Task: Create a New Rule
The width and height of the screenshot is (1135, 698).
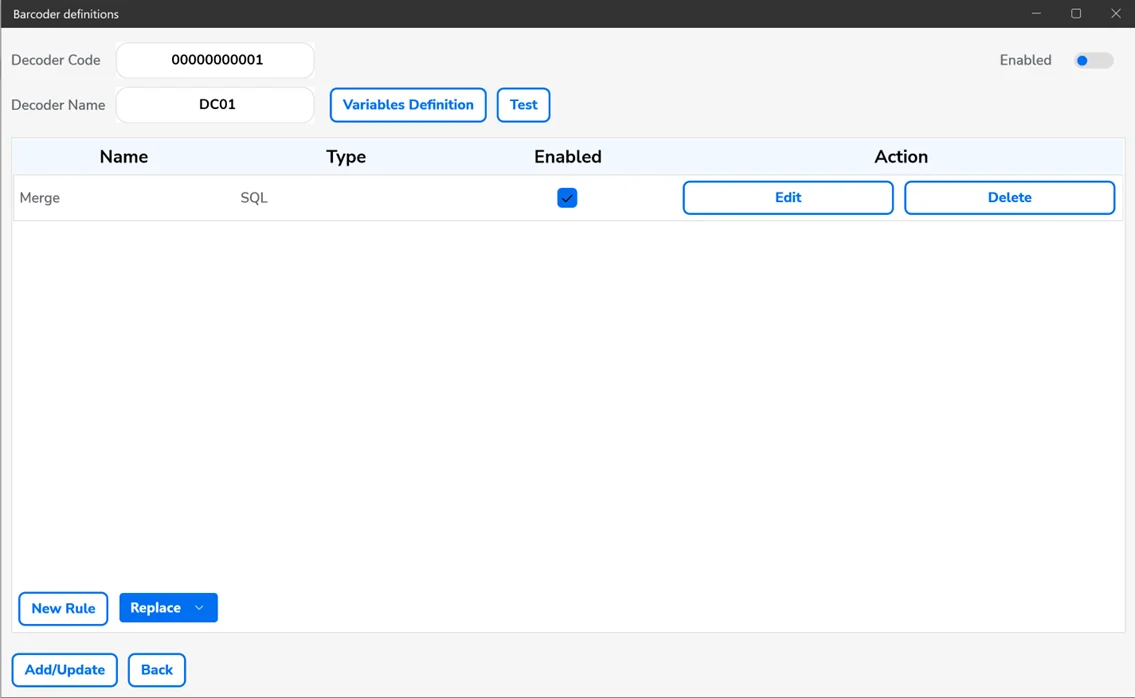Action: click(63, 608)
